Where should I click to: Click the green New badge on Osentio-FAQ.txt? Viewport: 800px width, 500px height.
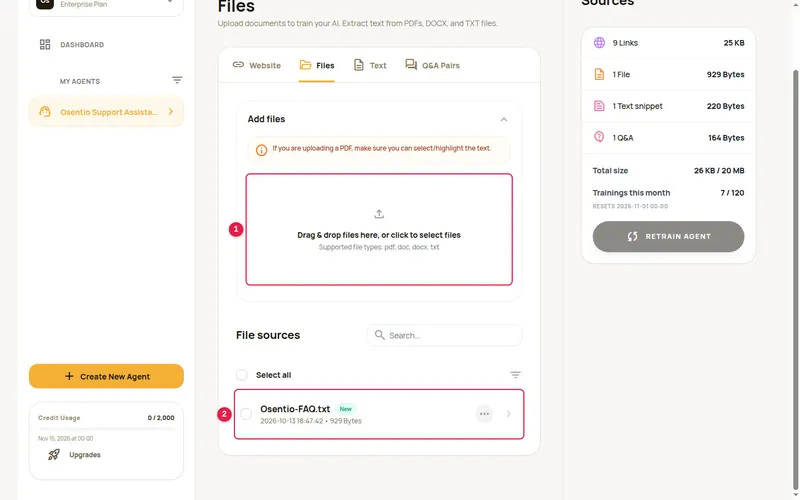tap(345, 409)
